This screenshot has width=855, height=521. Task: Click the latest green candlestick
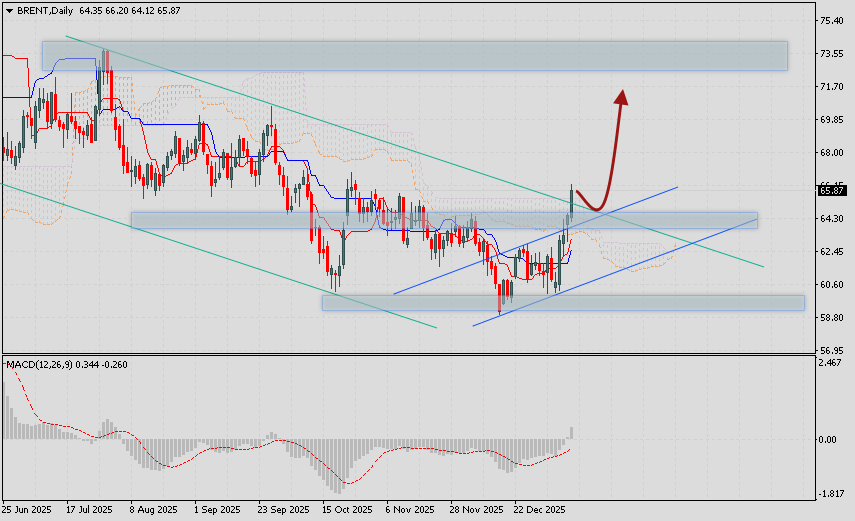point(571,198)
